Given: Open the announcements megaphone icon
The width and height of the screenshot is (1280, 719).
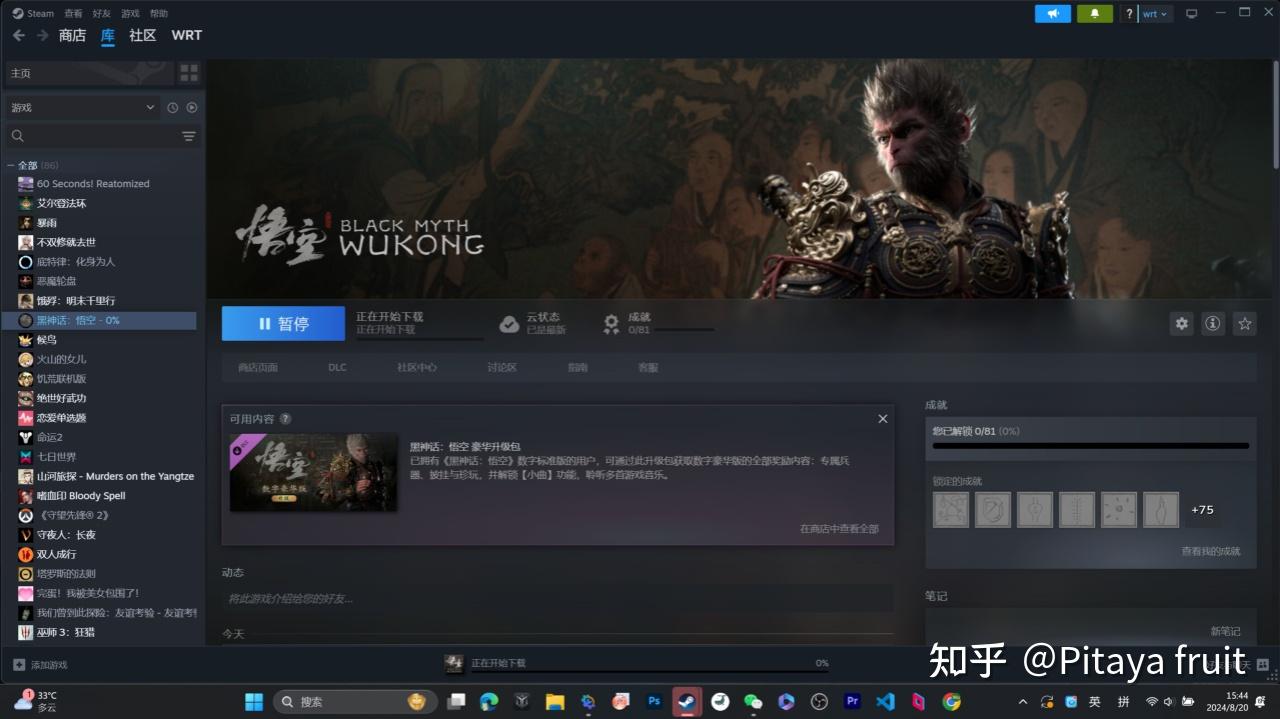Looking at the screenshot, I should coord(1053,14).
